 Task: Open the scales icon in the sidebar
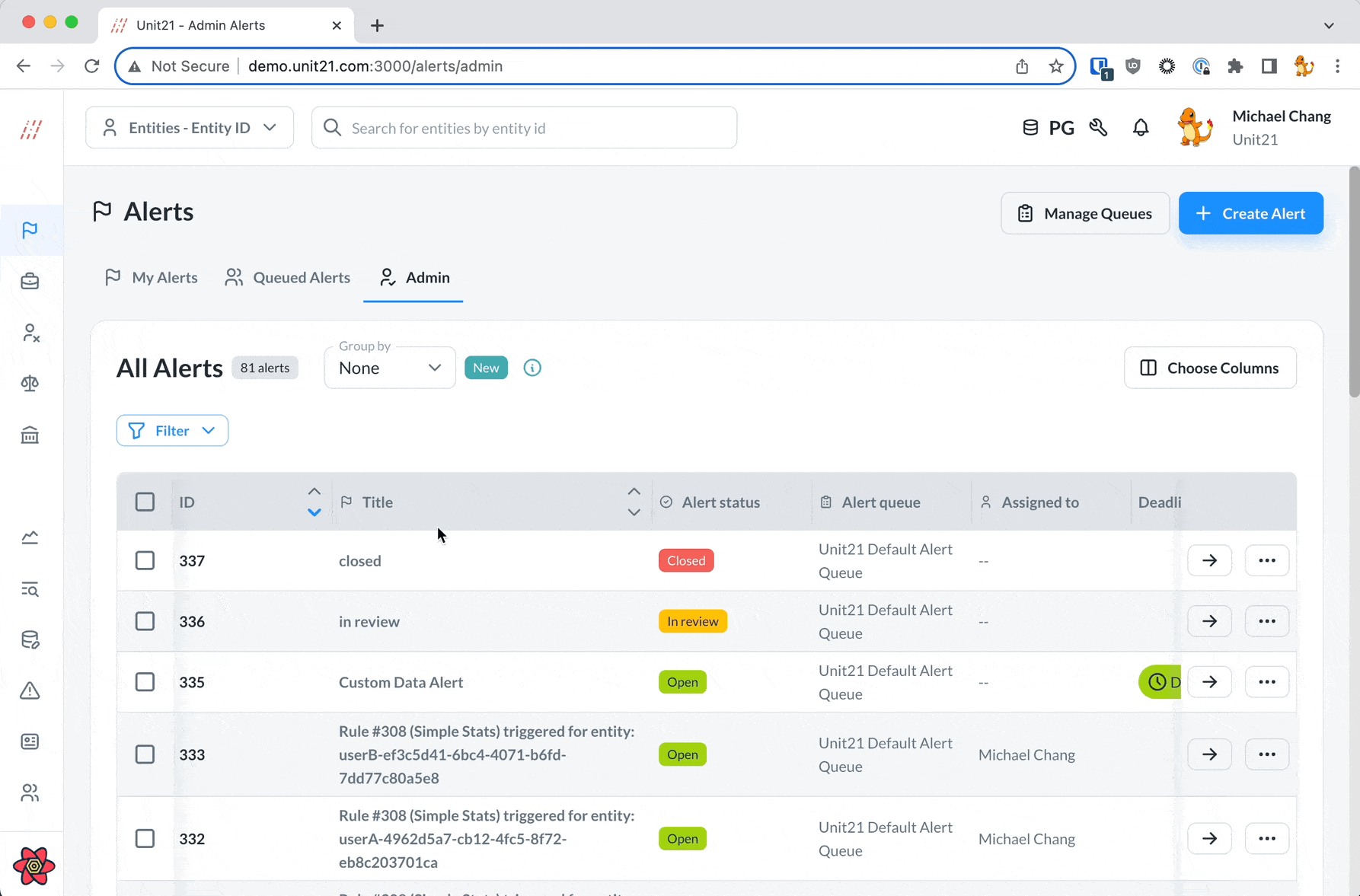coord(30,383)
